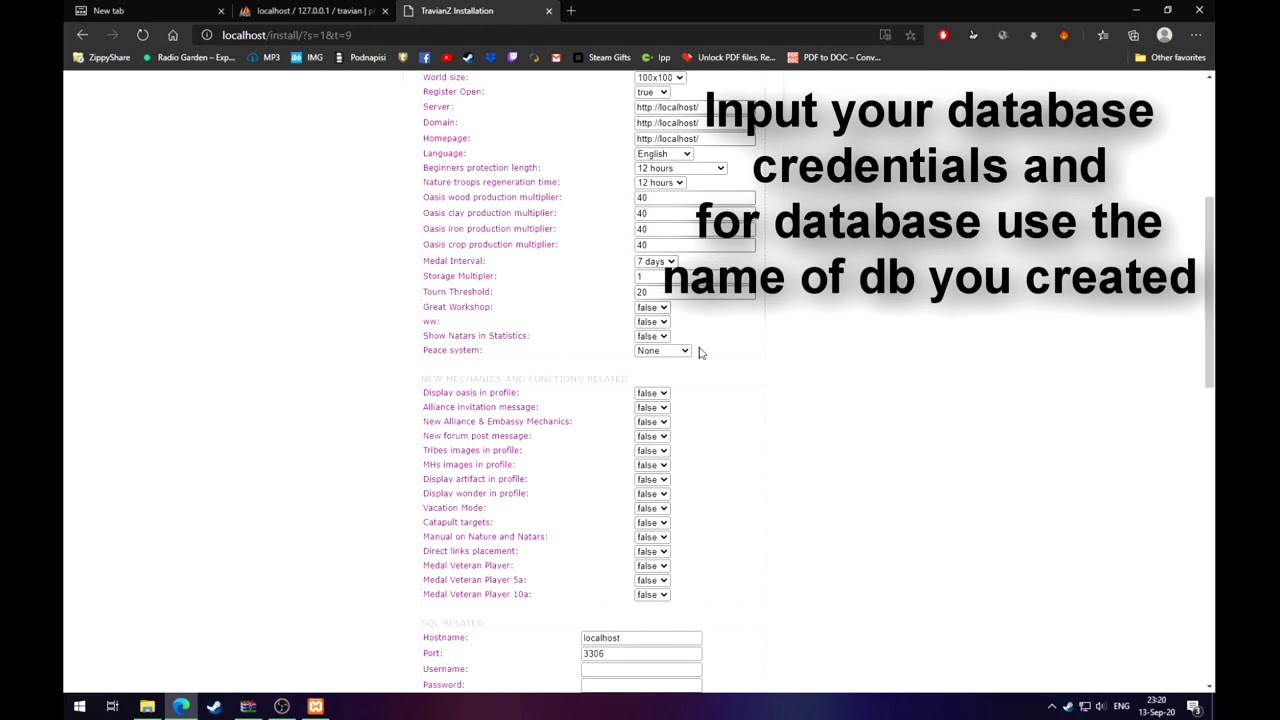Open the Show Natars in Statistics dropdown

coord(652,336)
